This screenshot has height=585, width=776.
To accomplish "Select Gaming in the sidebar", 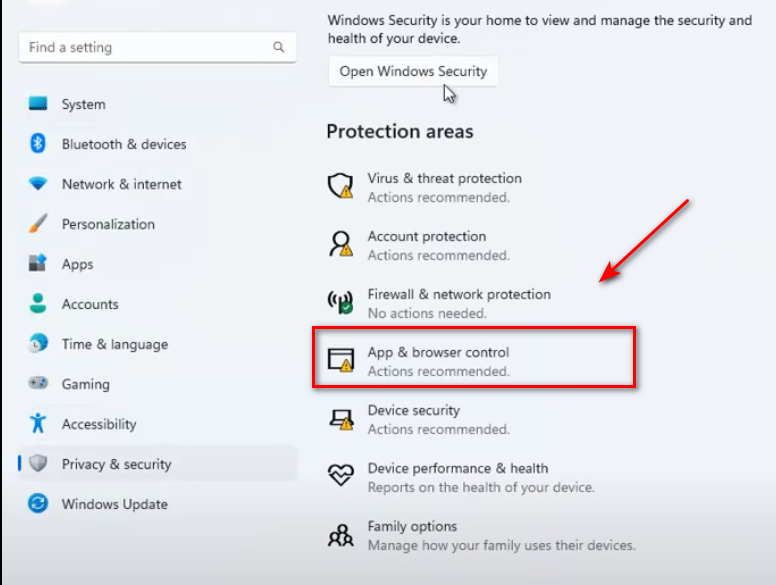I will click(x=85, y=384).
